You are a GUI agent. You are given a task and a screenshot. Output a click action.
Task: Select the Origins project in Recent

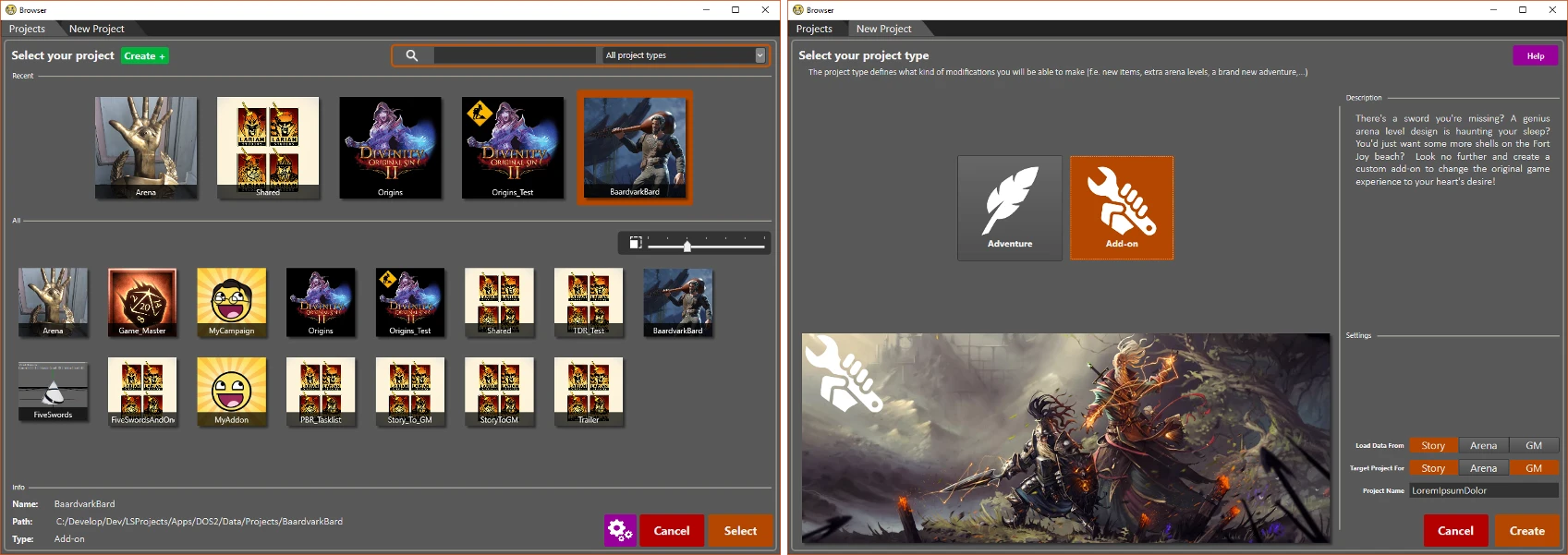[x=390, y=148]
